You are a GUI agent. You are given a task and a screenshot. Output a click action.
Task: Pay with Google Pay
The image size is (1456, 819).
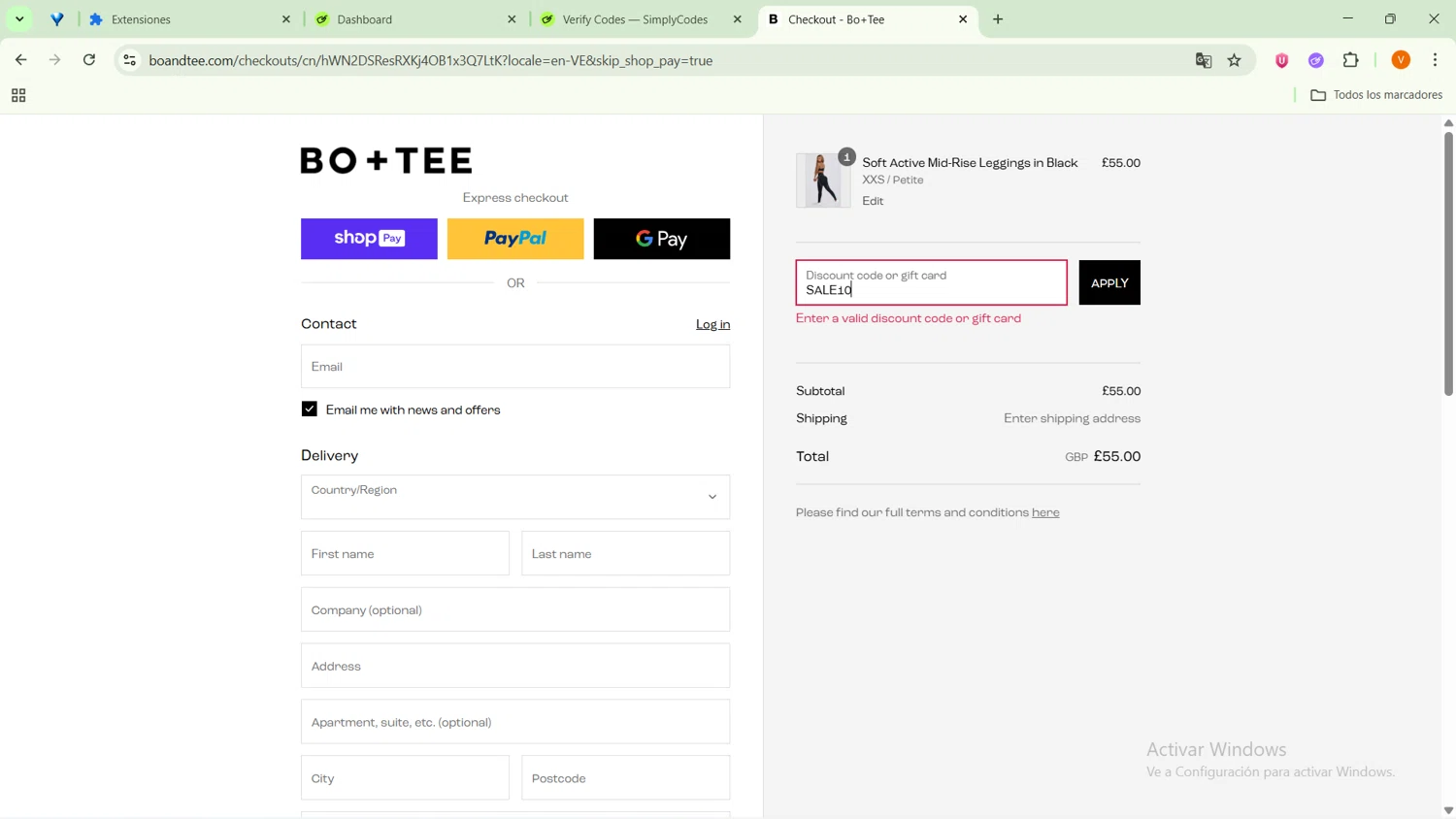pyautogui.click(x=662, y=239)
